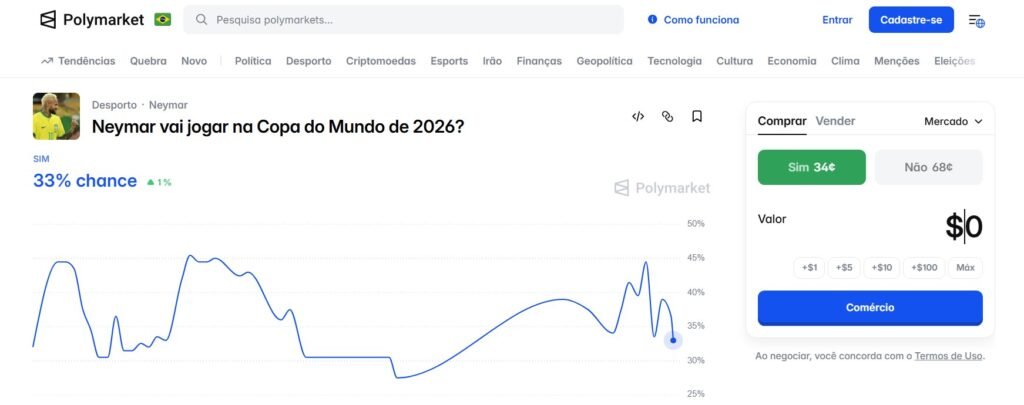Bookmark this Neymar market
Viewport: 1024px width, 405px height.
697,116
